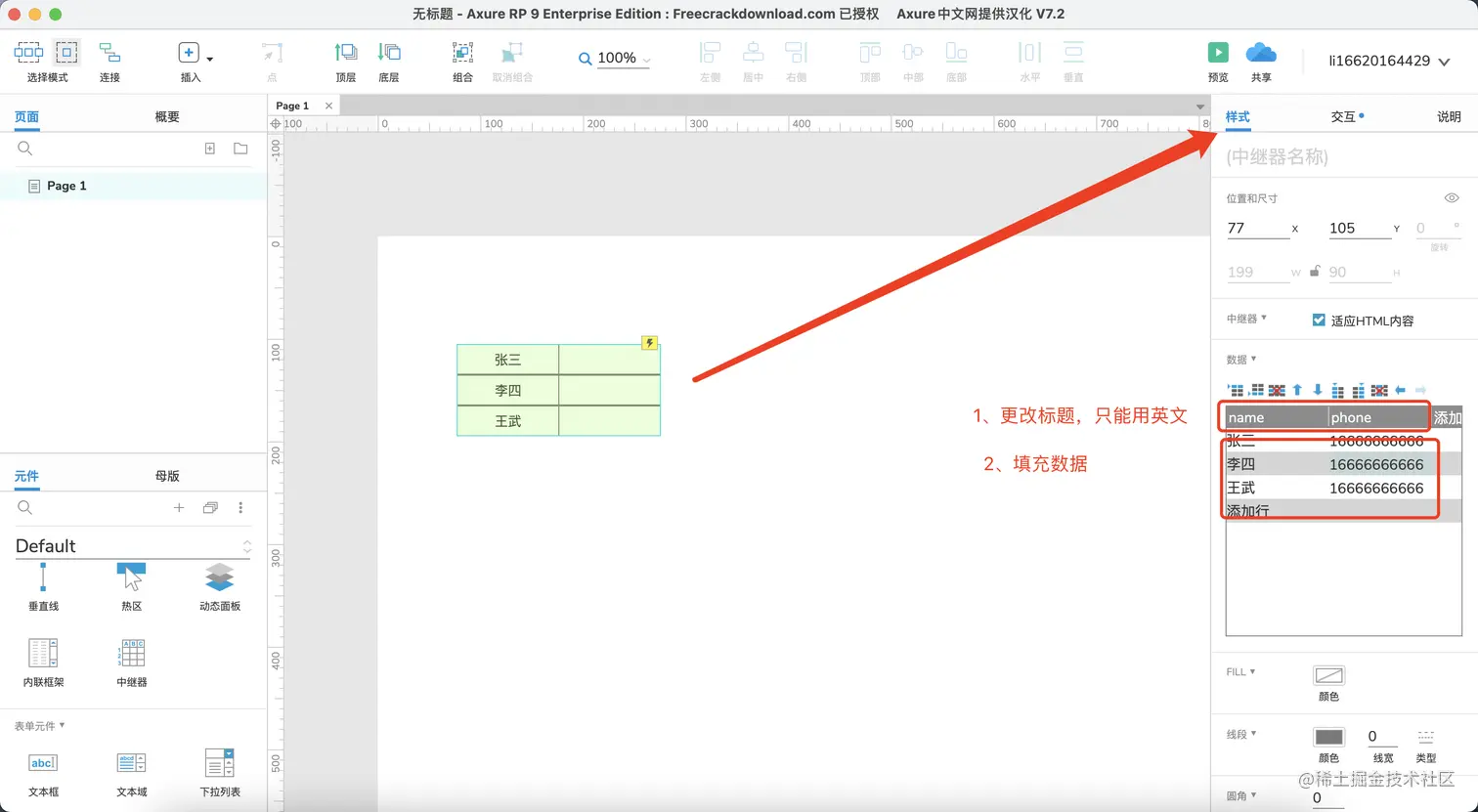Click the load library icon next to plus
Viewport: 1478px width, 812px height.
tap(210, 507)
